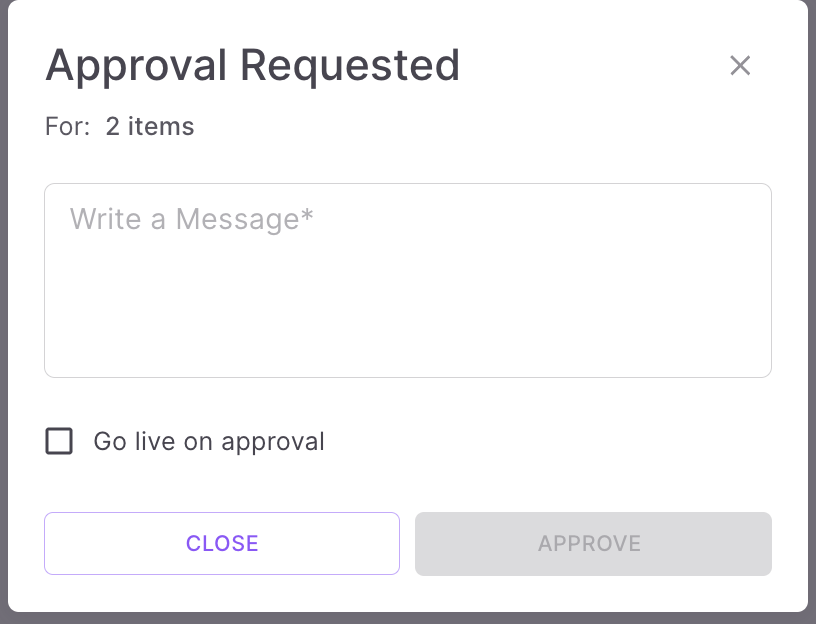Click the "Approval Requested" dialog title

252,66
